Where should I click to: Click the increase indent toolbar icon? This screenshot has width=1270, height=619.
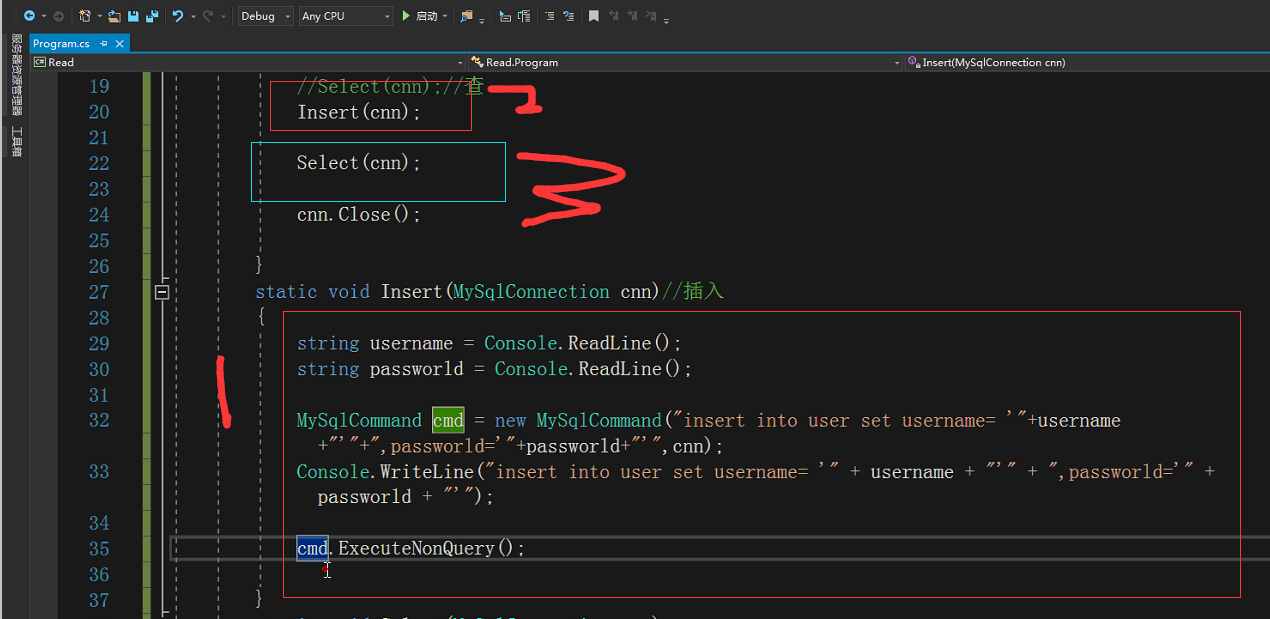pos(524,16)
